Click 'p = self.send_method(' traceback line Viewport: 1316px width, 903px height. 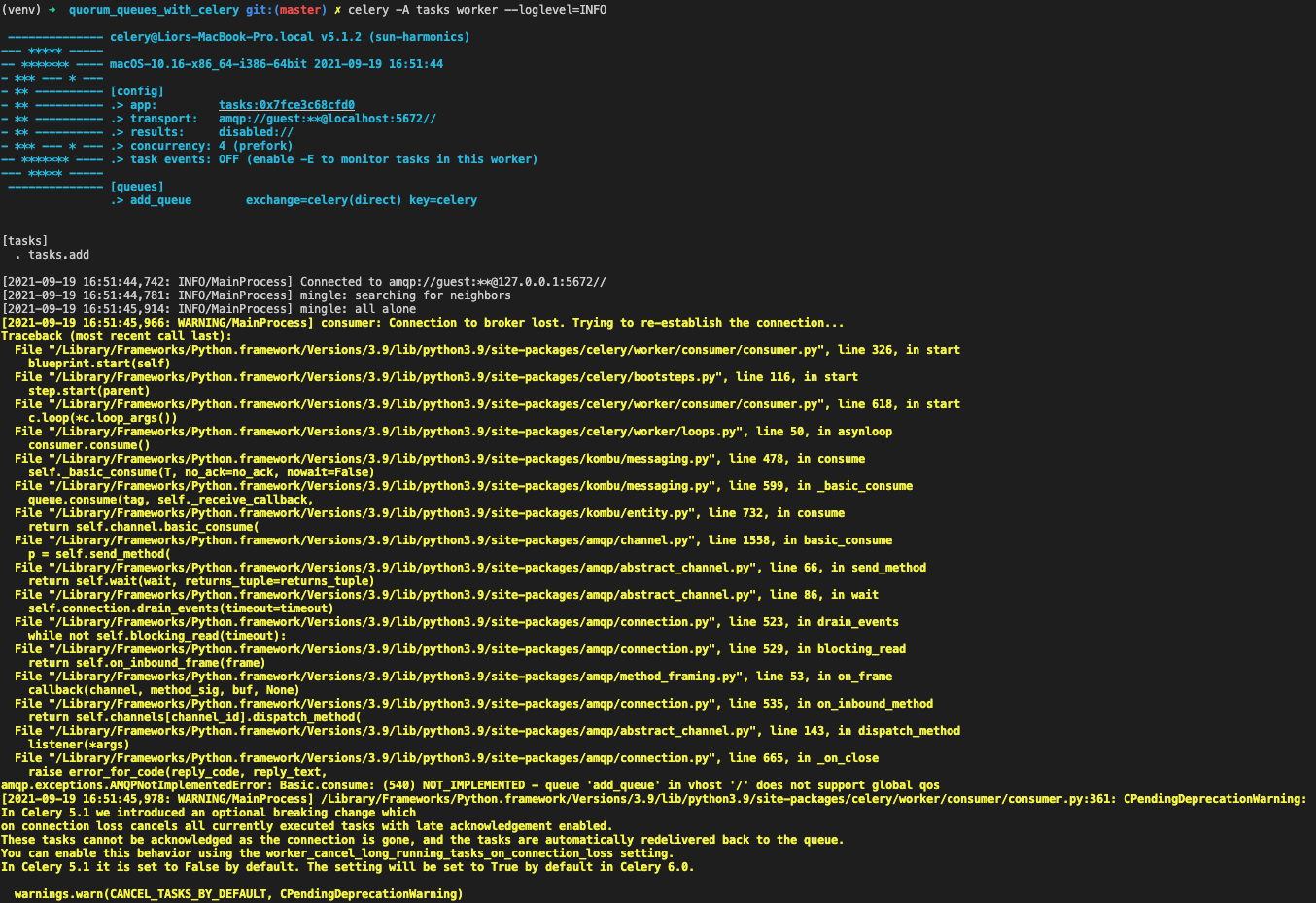click(x=99, y=554)
